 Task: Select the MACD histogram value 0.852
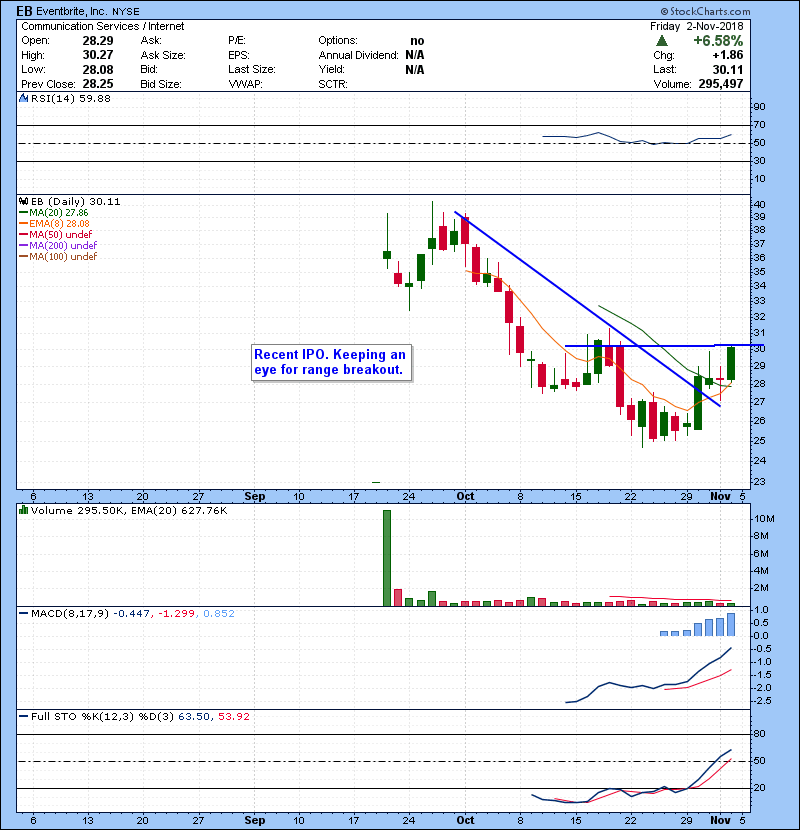(219, 614)
